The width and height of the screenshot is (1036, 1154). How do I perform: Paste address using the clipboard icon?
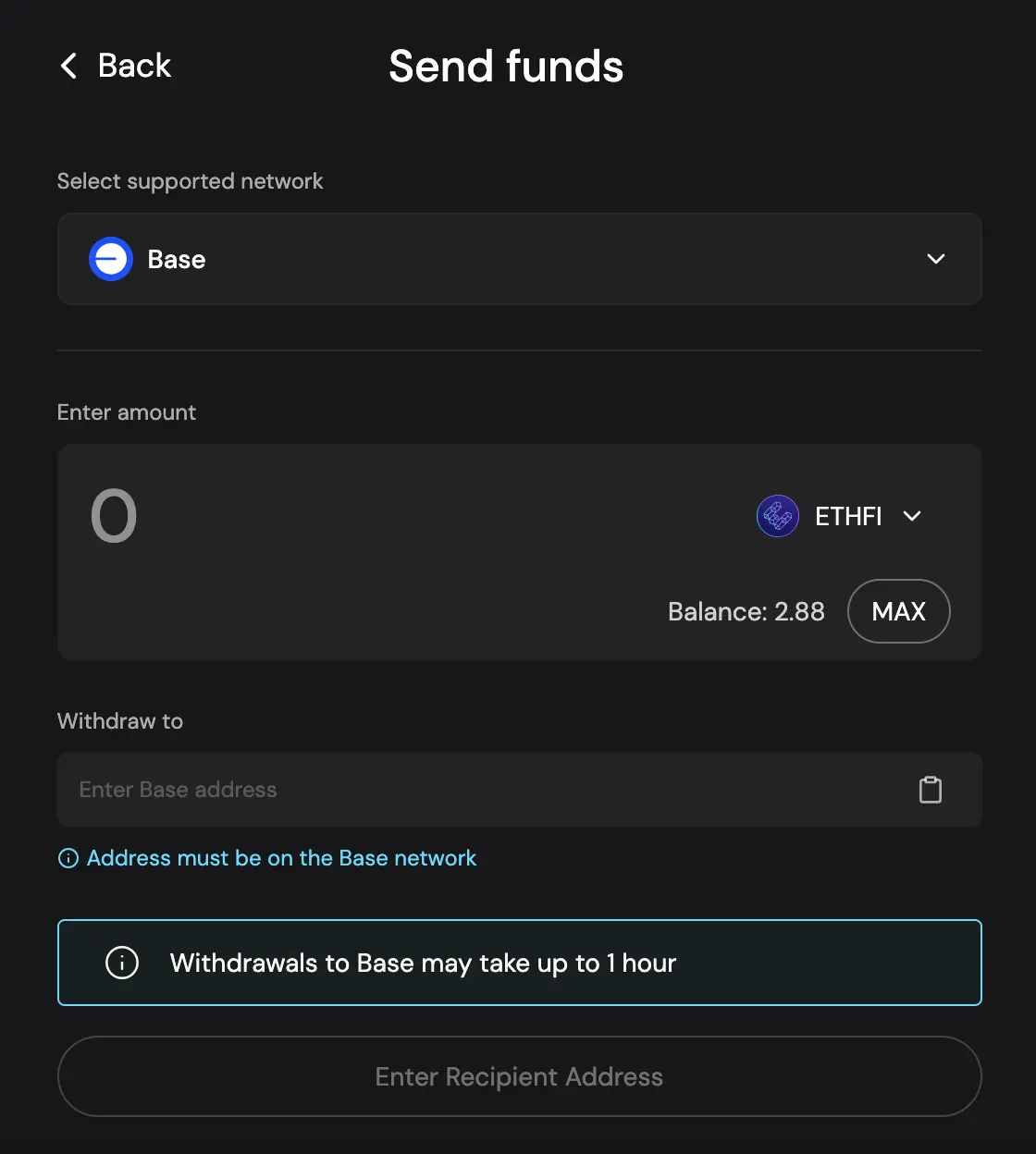(x=931, y=790)
